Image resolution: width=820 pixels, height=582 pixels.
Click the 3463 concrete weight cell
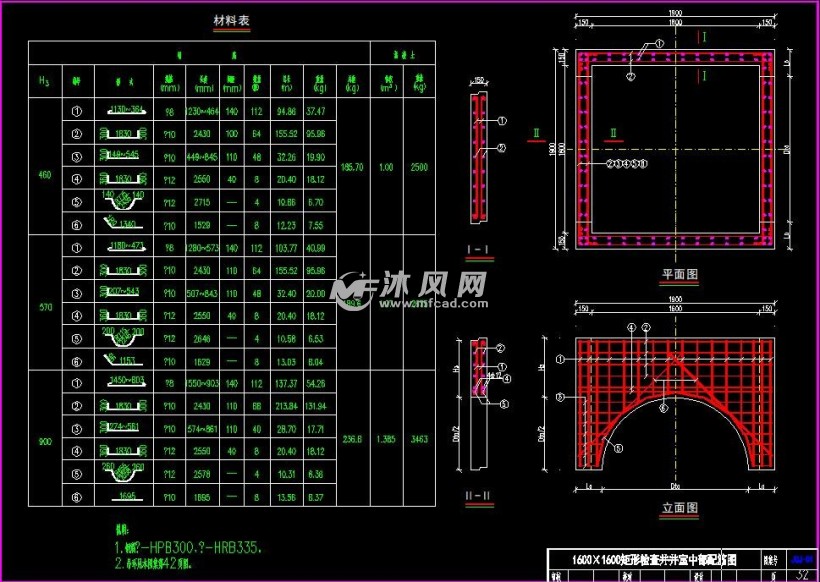tap(419, 439)
